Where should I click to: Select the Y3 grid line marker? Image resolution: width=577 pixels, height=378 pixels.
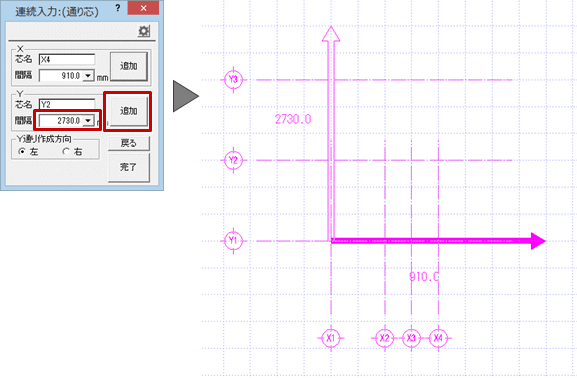(233, 80)
